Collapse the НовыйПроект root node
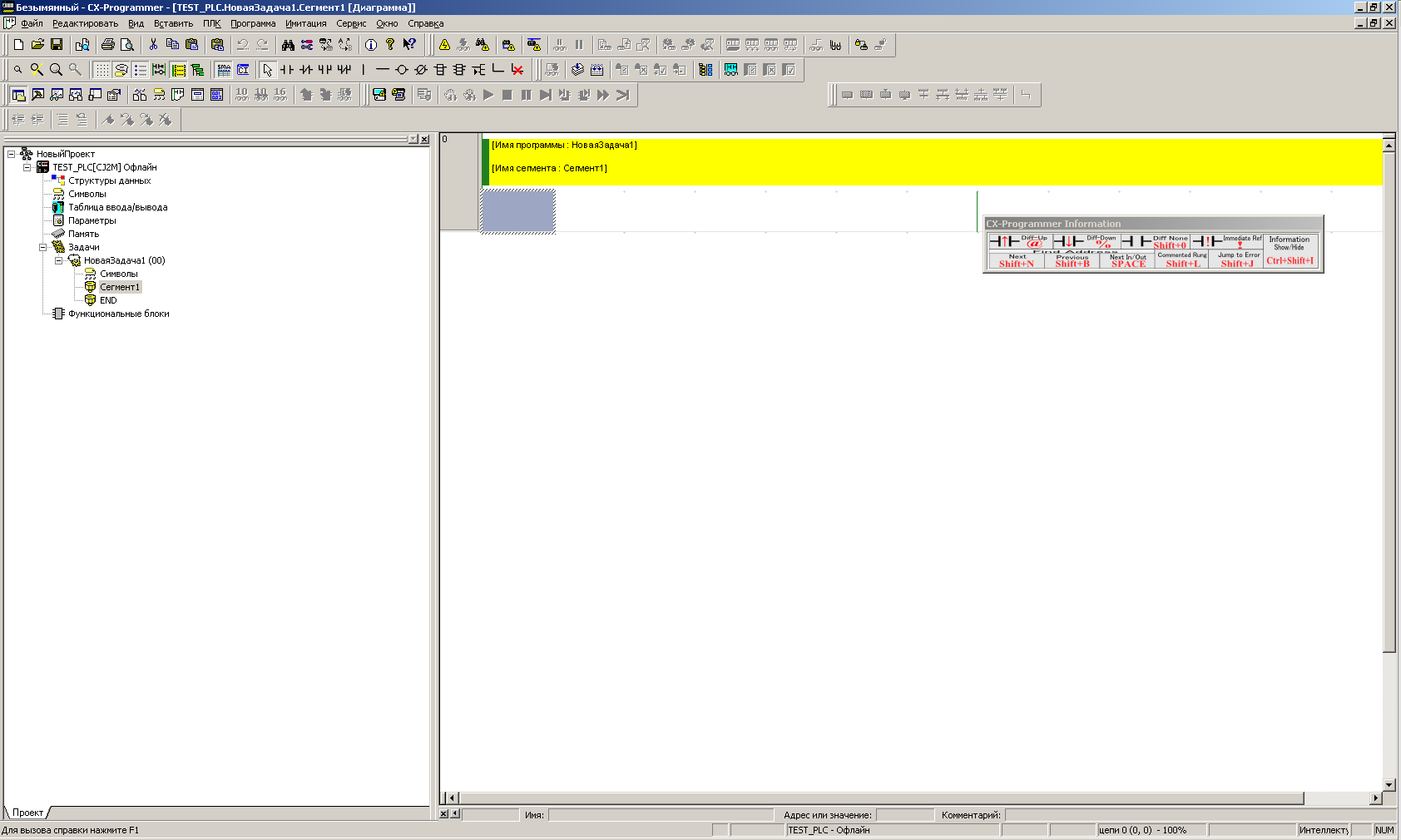This screenshot has height=840, width=1401. (12, 154)
